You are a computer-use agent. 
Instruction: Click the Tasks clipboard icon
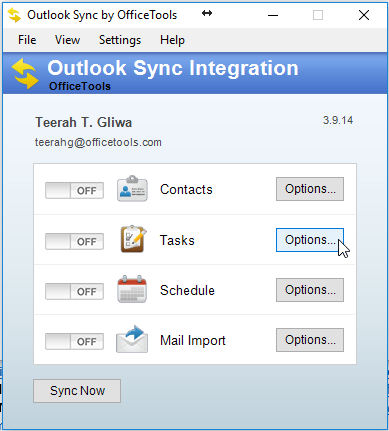(133, 239)
